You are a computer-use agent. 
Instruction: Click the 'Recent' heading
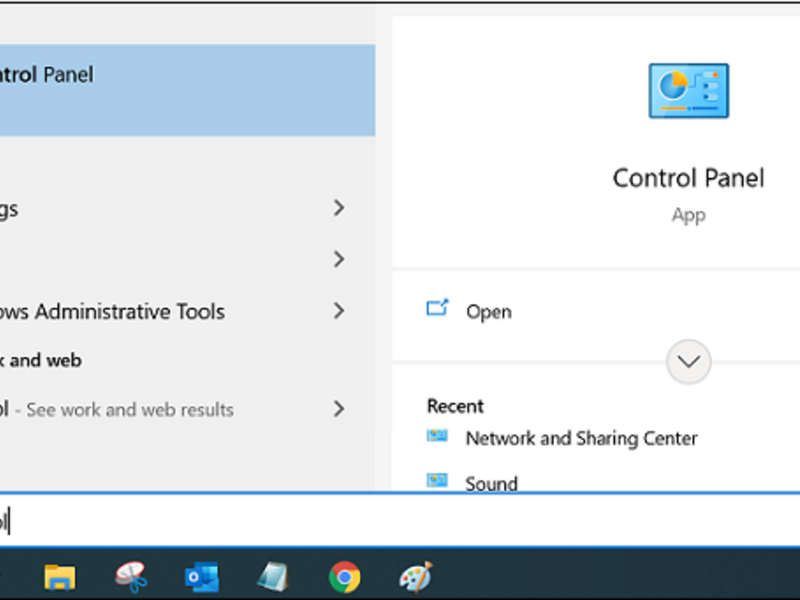pyautogui.click(x=455, y=406)
